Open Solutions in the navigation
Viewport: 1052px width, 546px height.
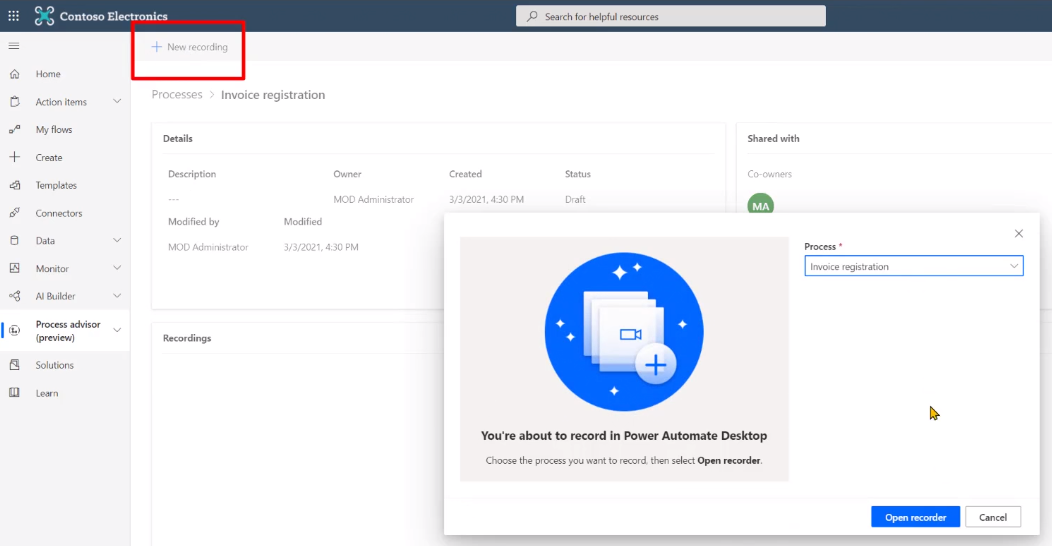pyautogui.click(x=54, y=366)
